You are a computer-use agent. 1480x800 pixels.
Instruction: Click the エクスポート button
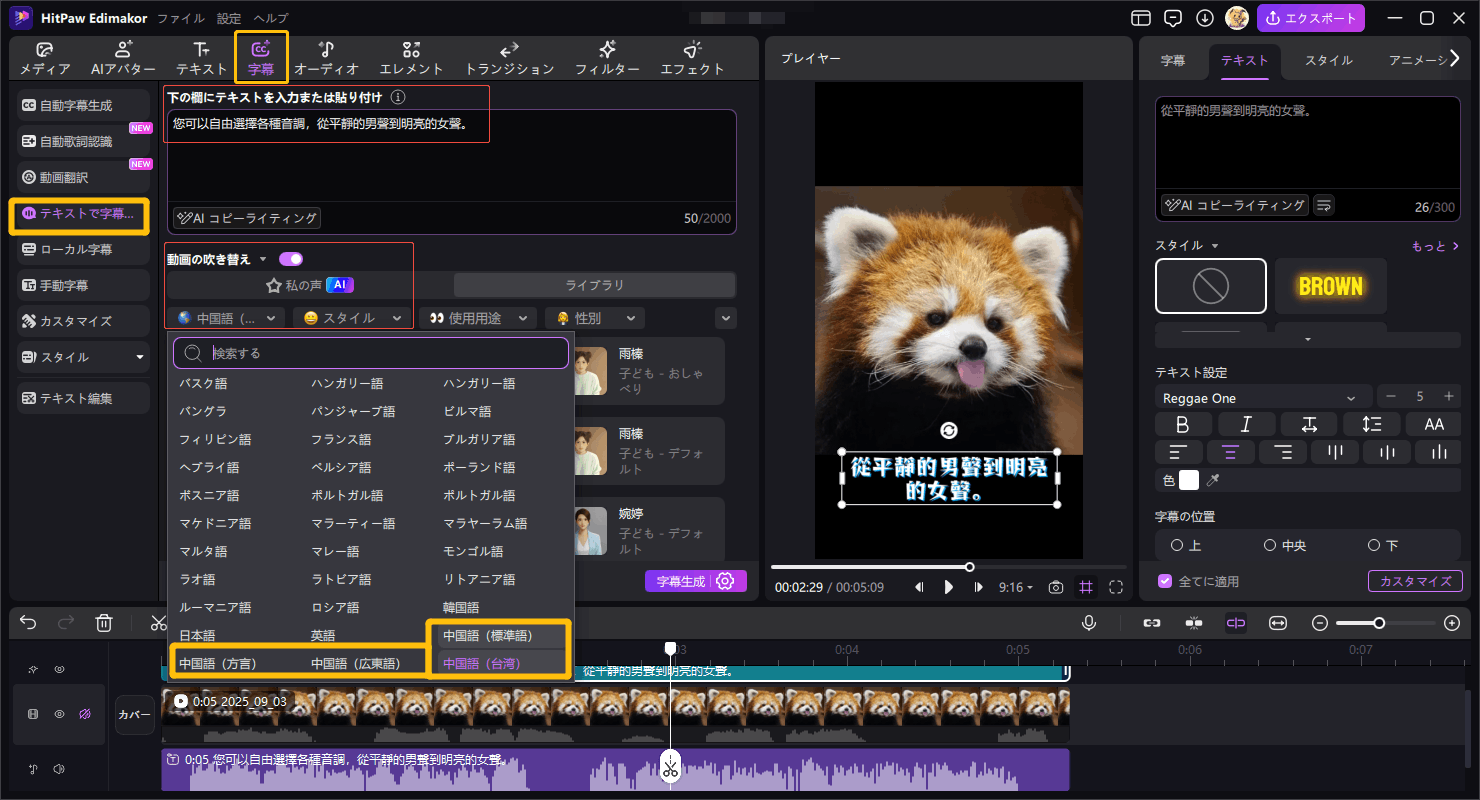(1311, 17)
